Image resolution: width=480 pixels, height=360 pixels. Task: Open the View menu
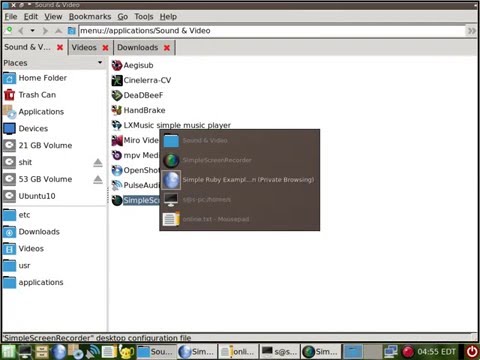(53, 17)
